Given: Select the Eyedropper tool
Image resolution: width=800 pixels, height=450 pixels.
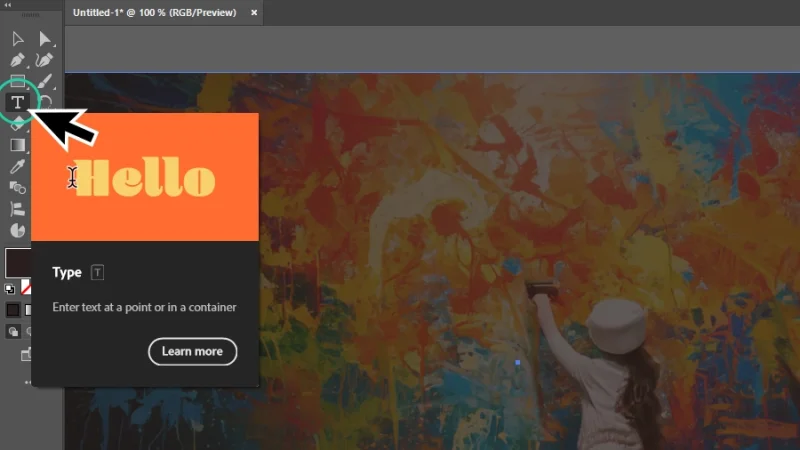Looking at the screenshot, I should (x=17, y=166).
